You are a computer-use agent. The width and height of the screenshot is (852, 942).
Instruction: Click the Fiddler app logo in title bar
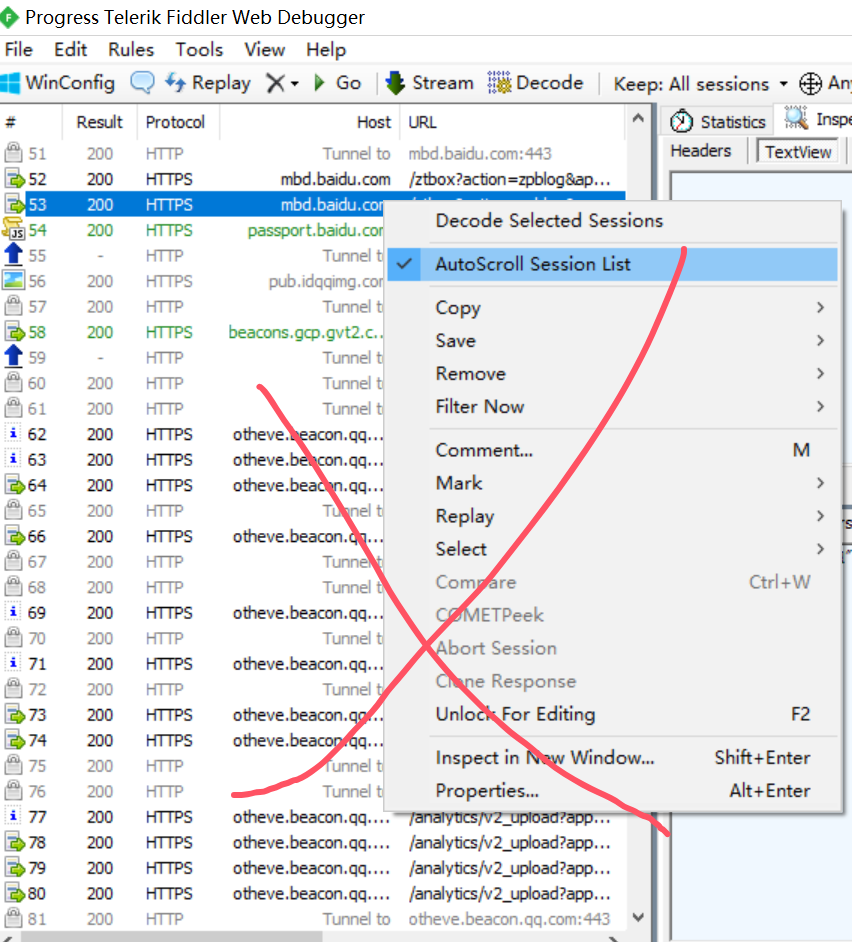tap(9, 17)
